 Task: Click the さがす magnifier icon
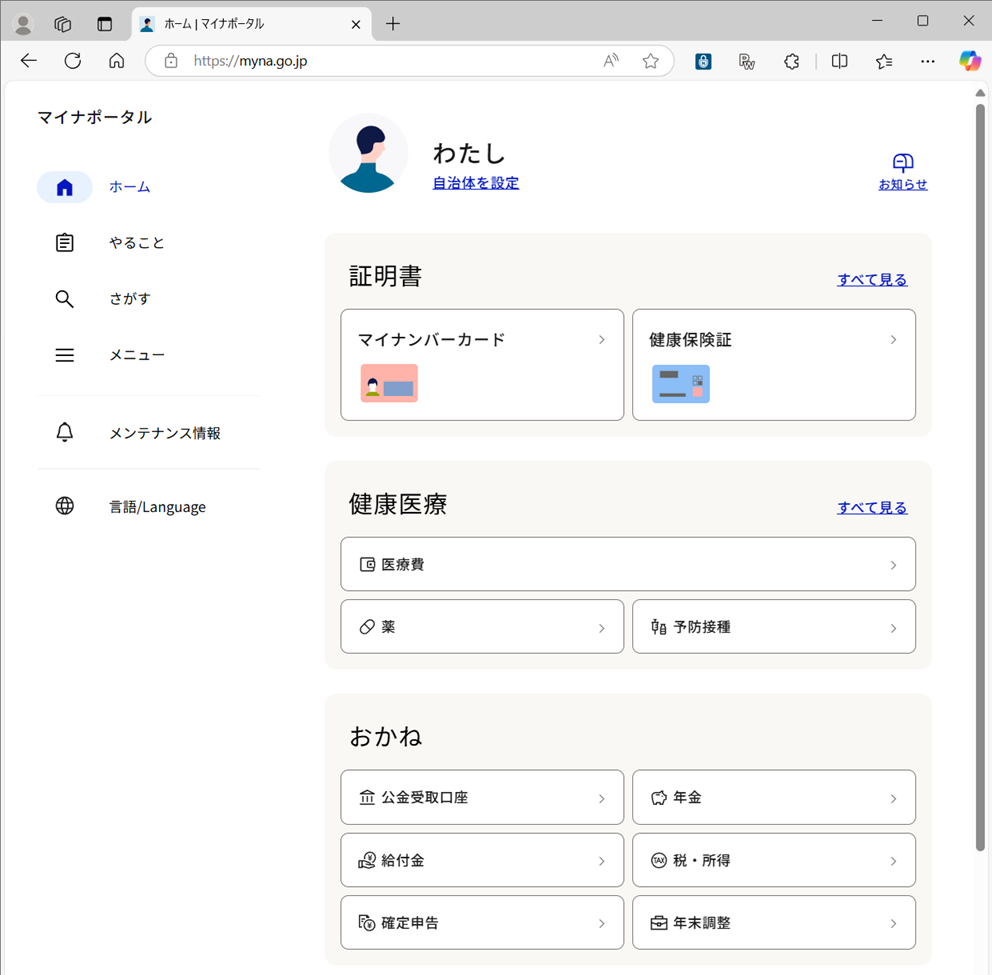65,299
